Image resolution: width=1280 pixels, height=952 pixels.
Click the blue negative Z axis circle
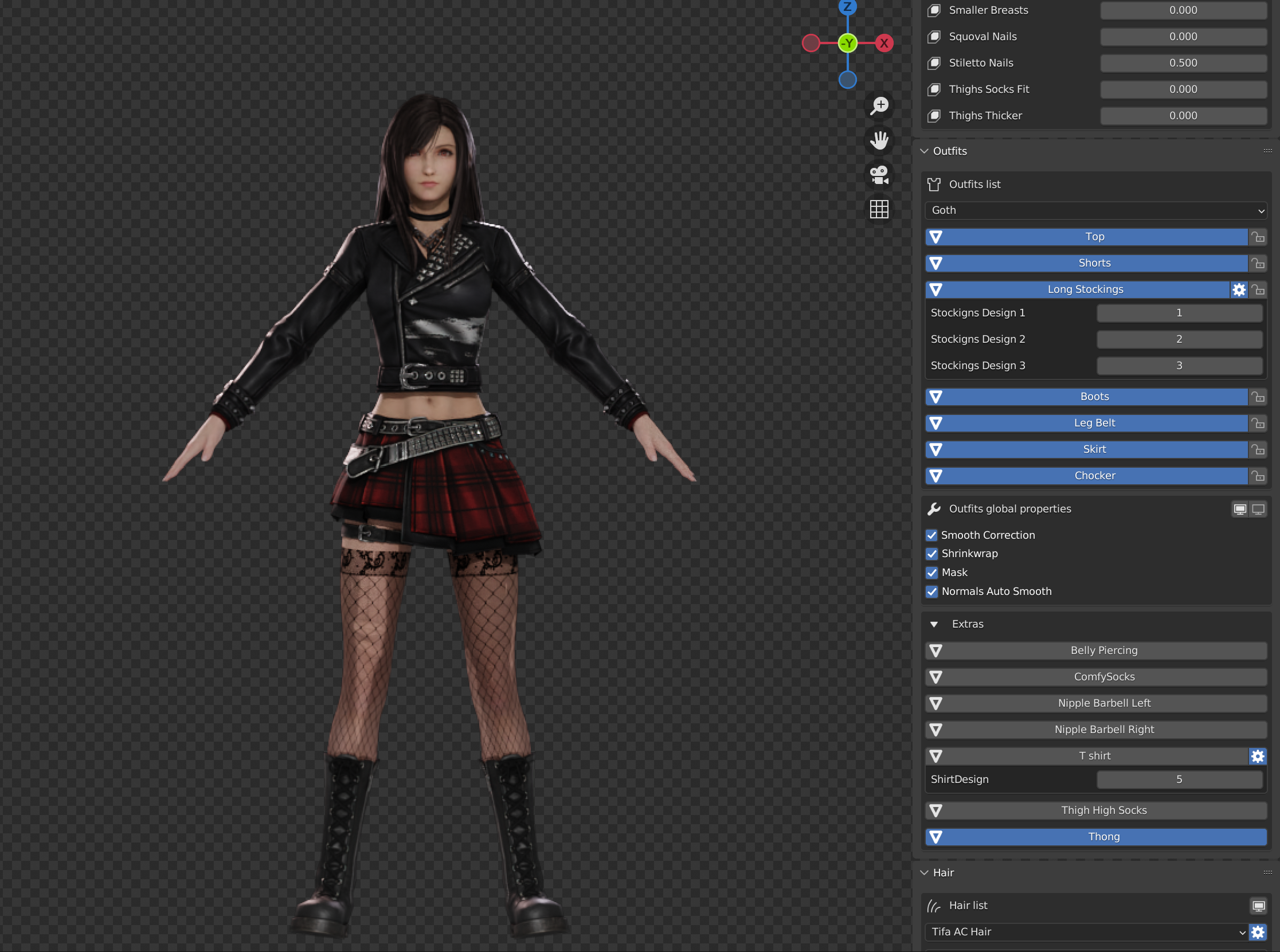tap(847, 80)
